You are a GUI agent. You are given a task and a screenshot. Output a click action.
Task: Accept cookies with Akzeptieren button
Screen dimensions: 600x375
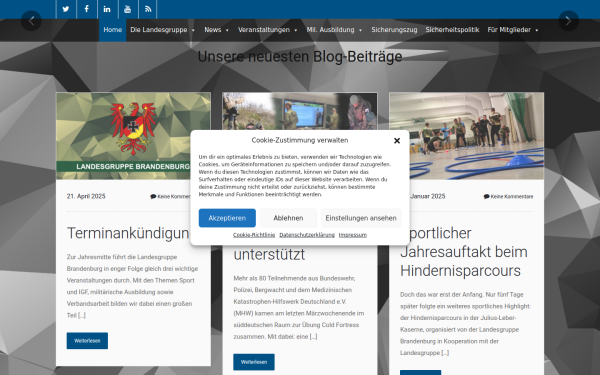tap(227, 218)
